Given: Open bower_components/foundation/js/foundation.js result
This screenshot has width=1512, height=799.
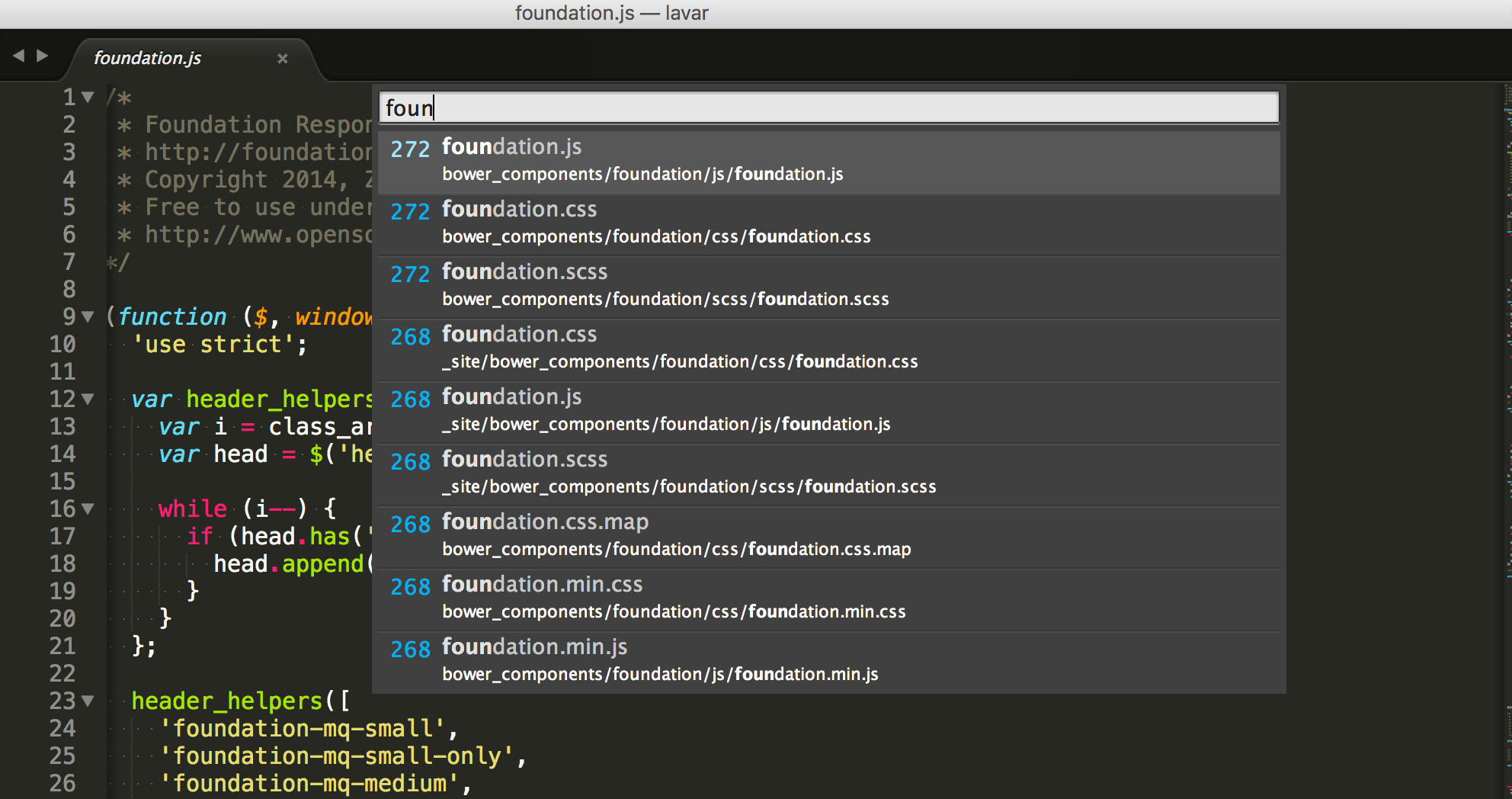Looking at the screenshot, I should (x=829, y=161).
